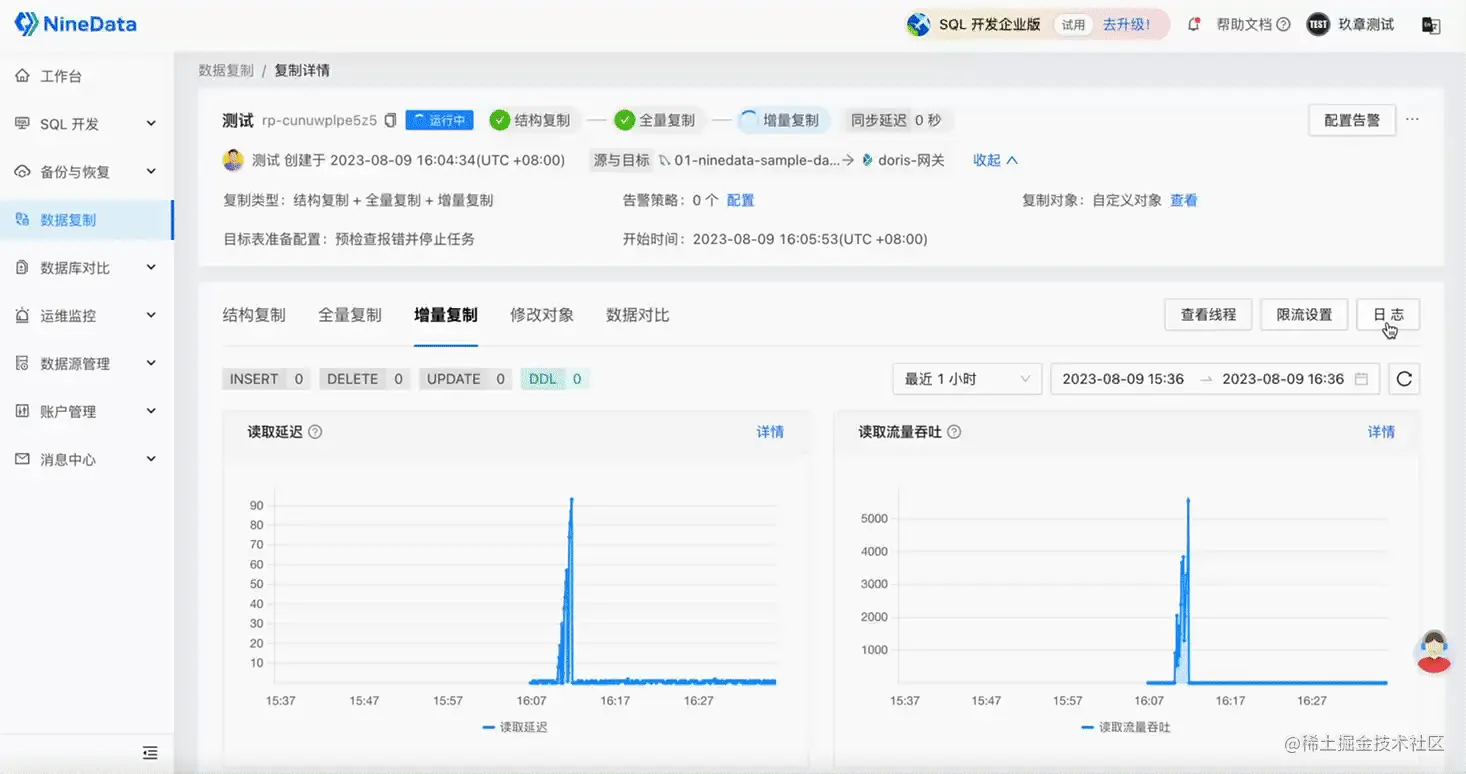This screenshot has width=1466, height=774.
Task: Copy the task ID rp-cunuwplpe5z5
Action: coord(391,121)
